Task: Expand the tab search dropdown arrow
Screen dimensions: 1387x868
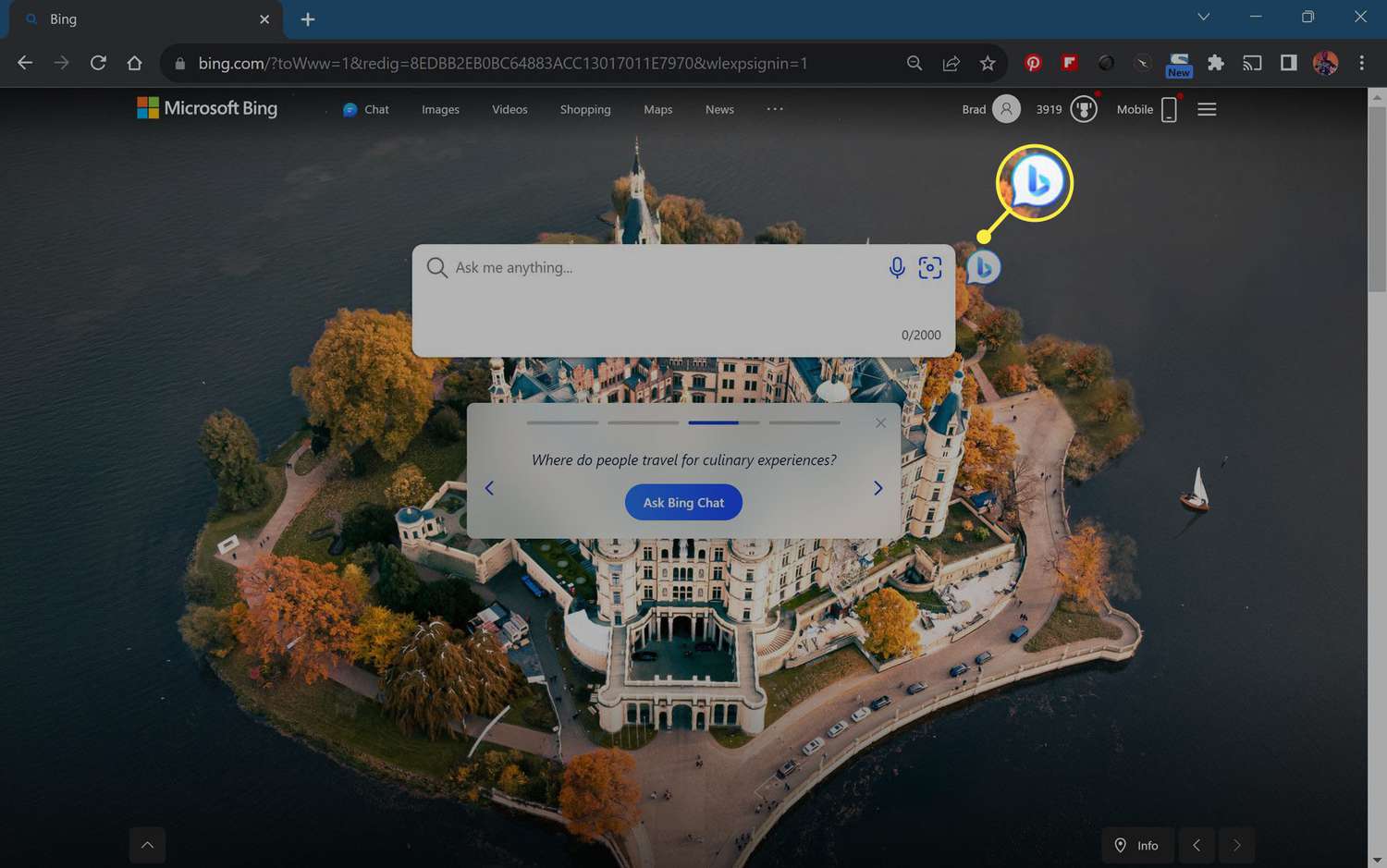Action: (x=1203, y=17)
